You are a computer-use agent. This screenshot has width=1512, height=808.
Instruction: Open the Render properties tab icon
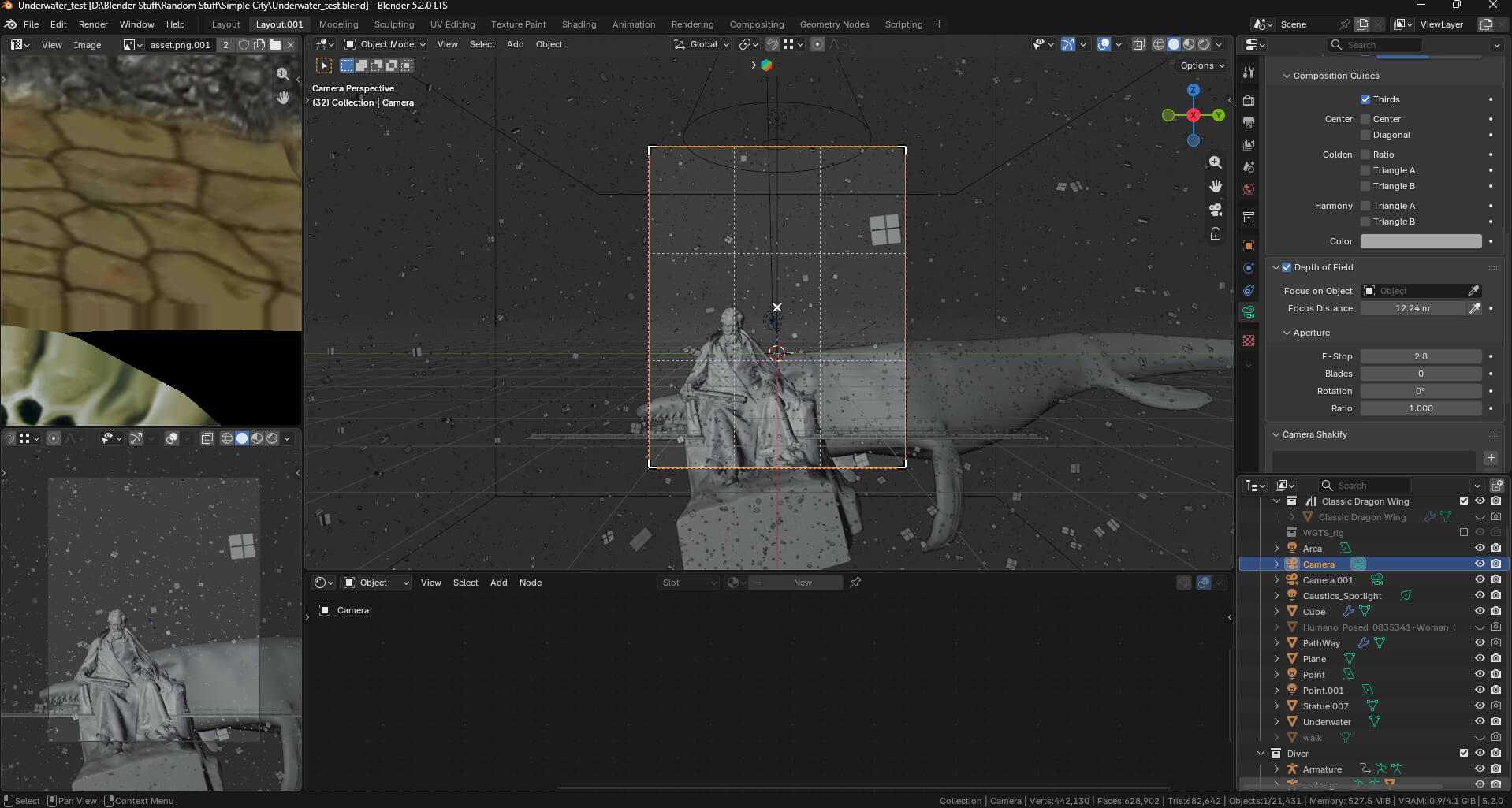[1249, 101]
